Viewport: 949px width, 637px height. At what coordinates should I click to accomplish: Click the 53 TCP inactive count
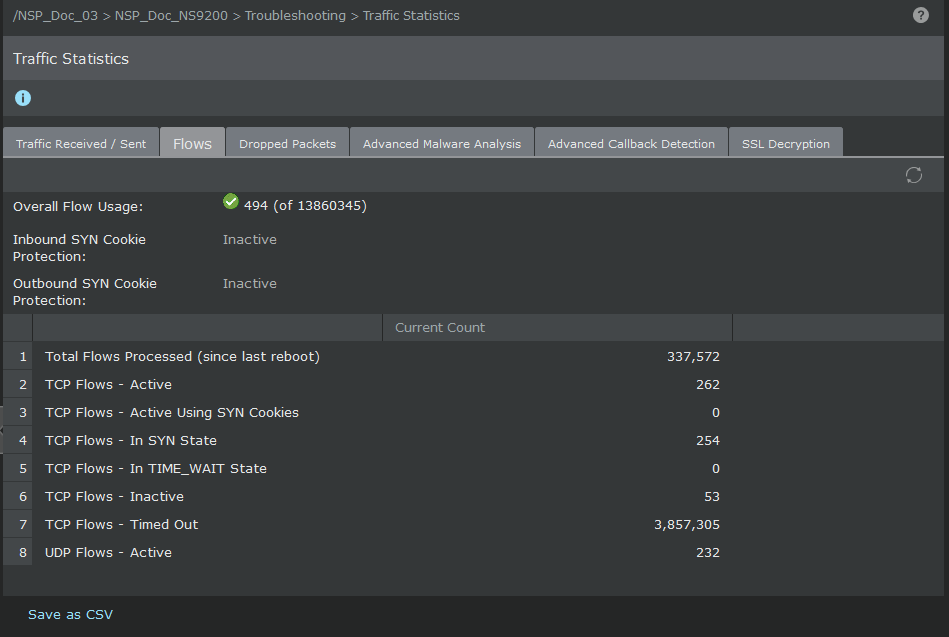712,497
